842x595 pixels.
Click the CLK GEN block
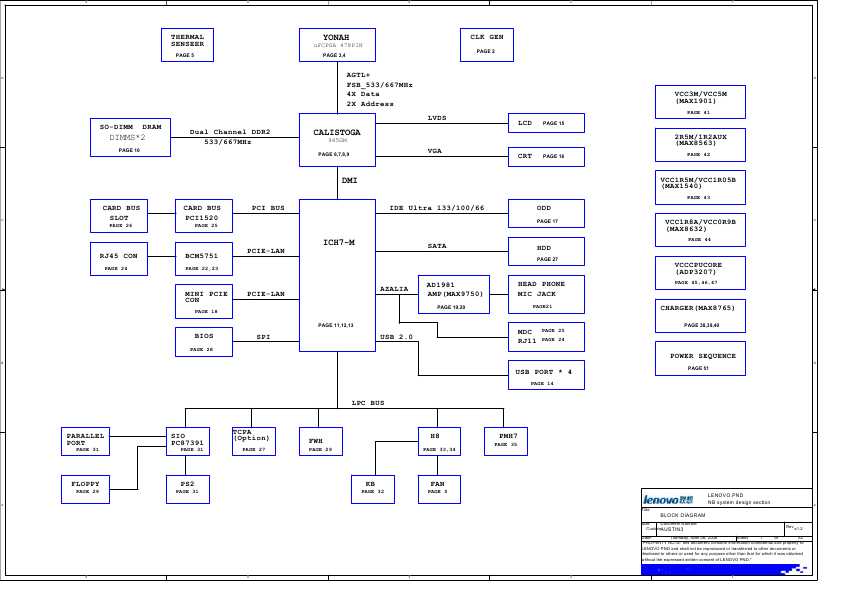click(x=487, y=45)
